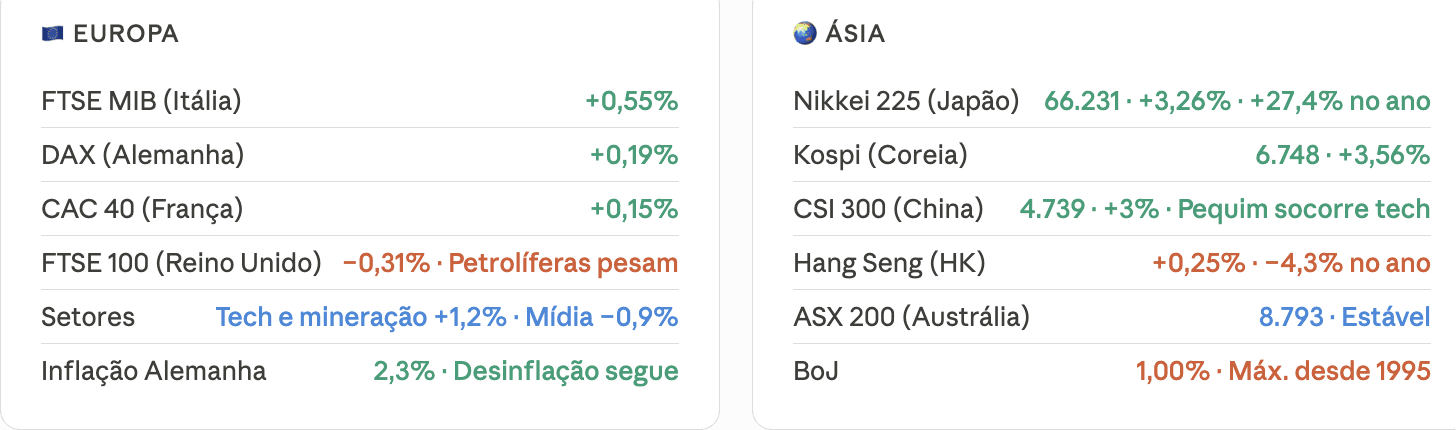Click the European Union flag icon

pos(52,34)
